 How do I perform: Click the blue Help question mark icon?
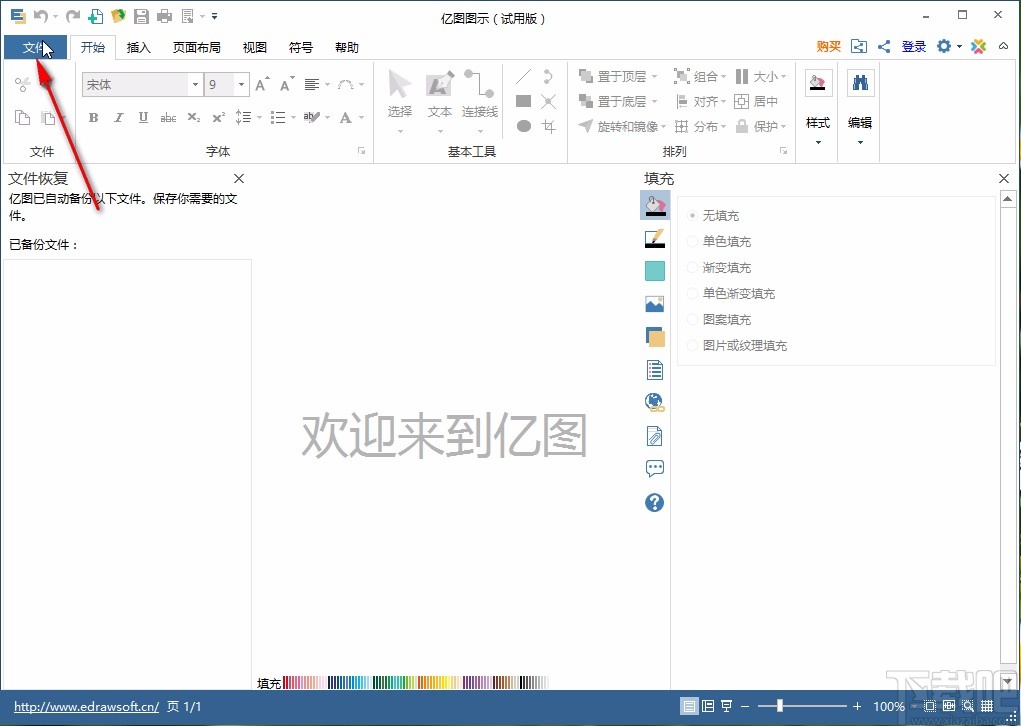click(x=654, y=502)
